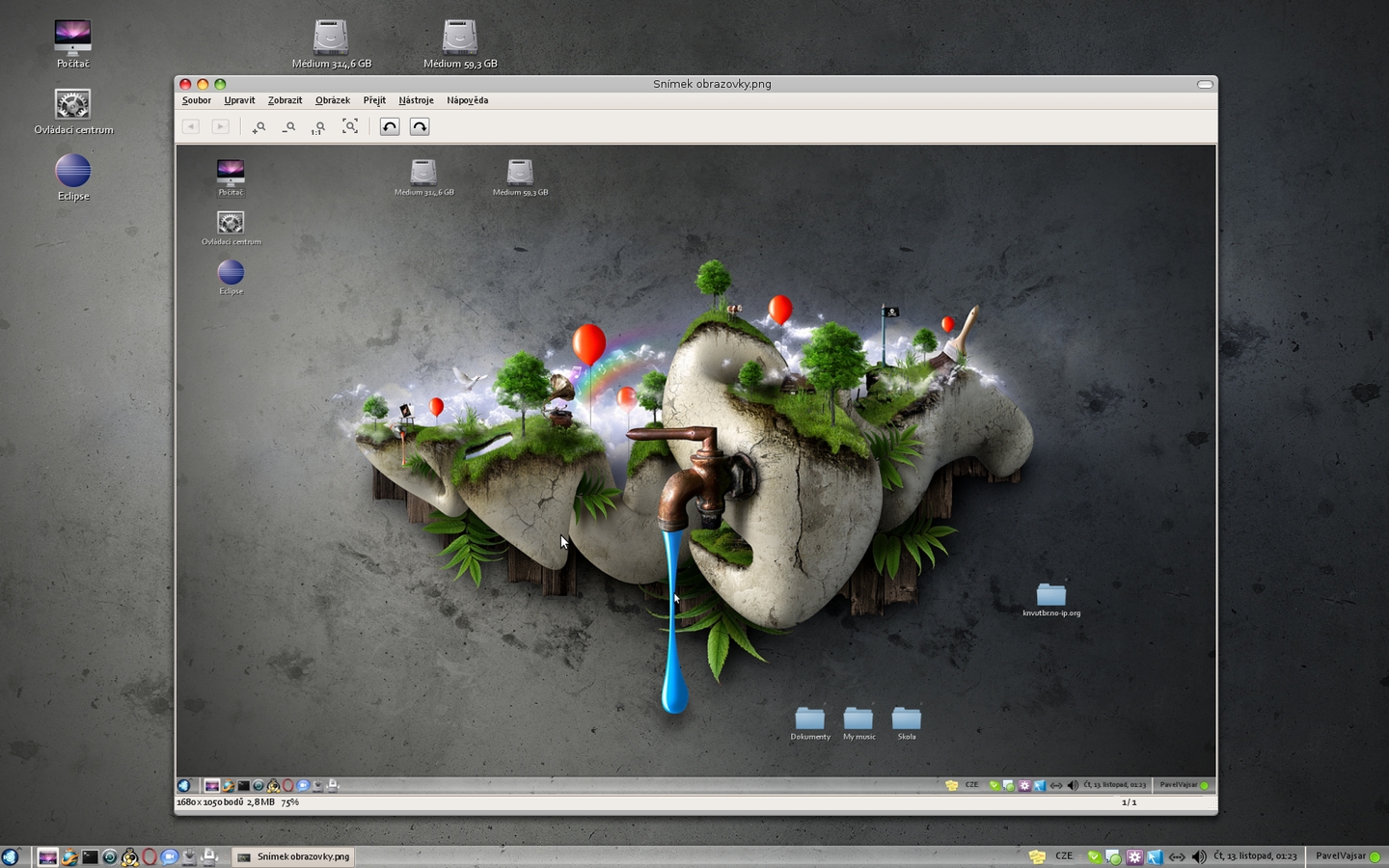Click the monitor launcher in the panel
The image size is (1389, 868).
(47, 856)
